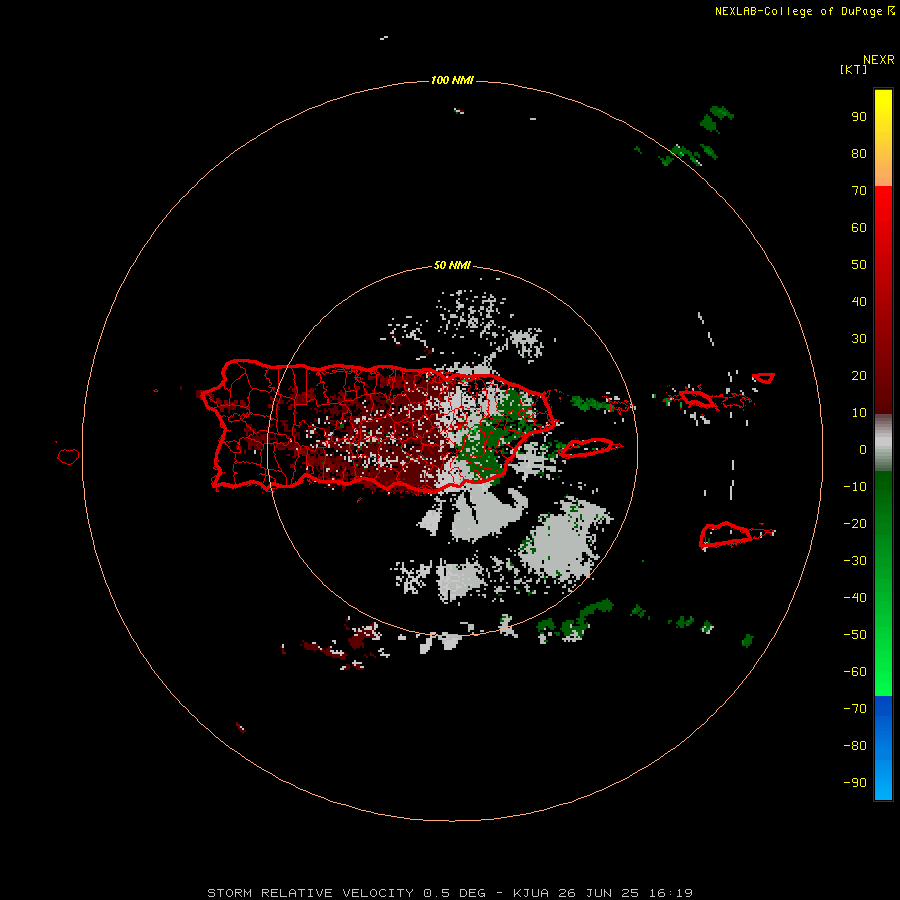Click the 30 value on velocity scale
This screenshot has width=900, height=900.
(859, 339)
